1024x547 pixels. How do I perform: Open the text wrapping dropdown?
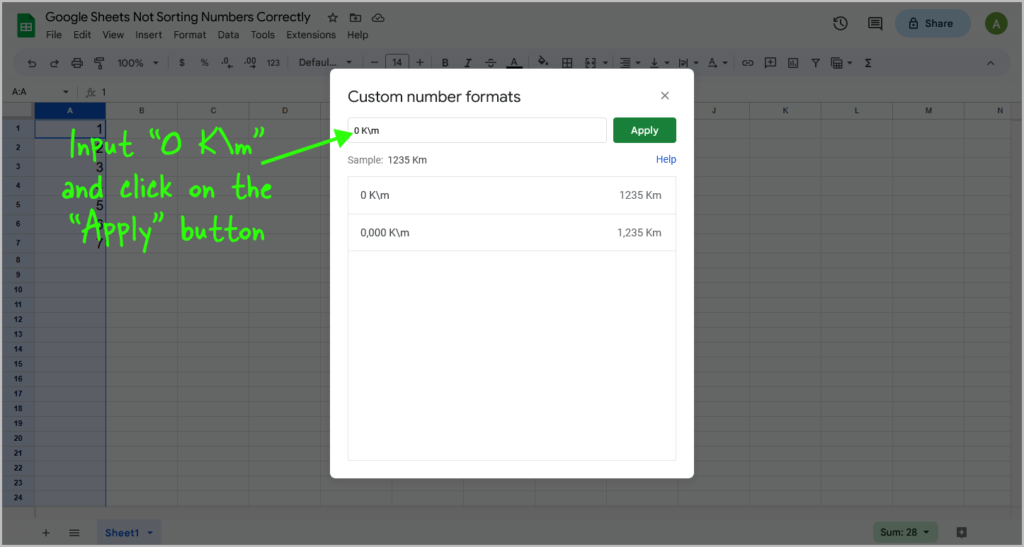tap(688, 63)
